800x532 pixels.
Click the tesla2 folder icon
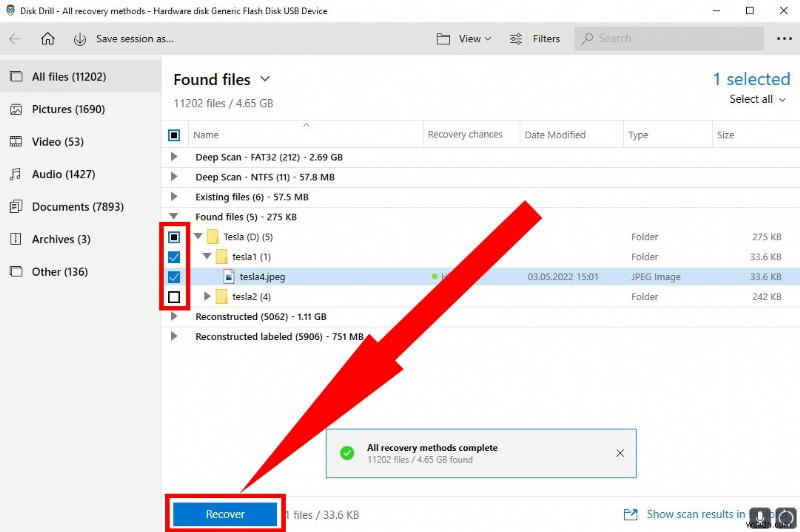coord(221,296)
